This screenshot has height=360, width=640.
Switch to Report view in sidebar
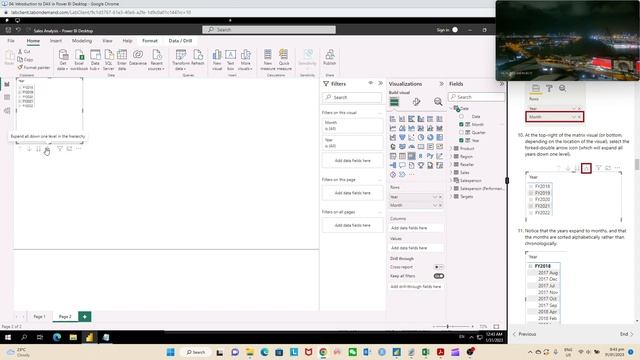coord(7,84)
